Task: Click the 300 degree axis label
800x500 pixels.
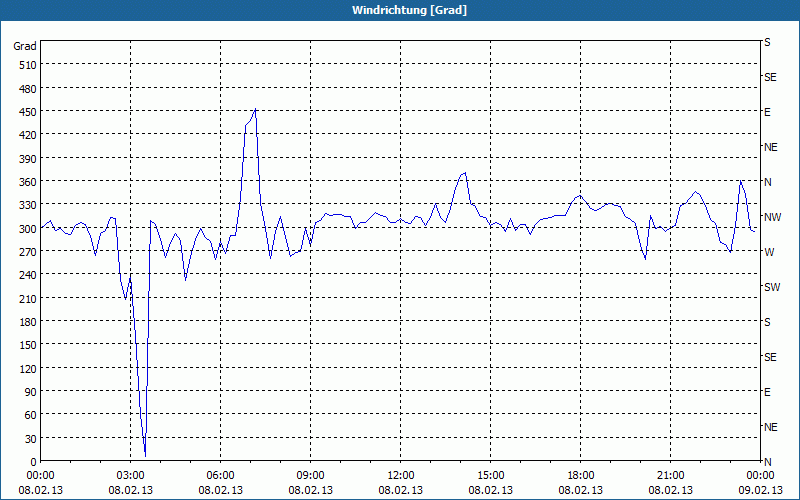Action: pos(28,229)
